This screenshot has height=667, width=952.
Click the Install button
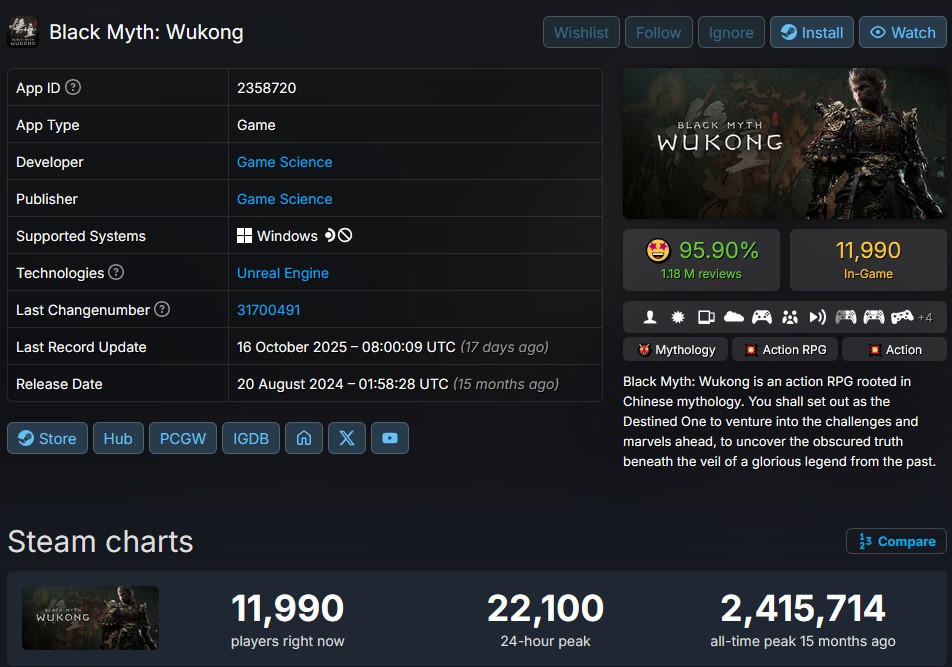(812, 32)
